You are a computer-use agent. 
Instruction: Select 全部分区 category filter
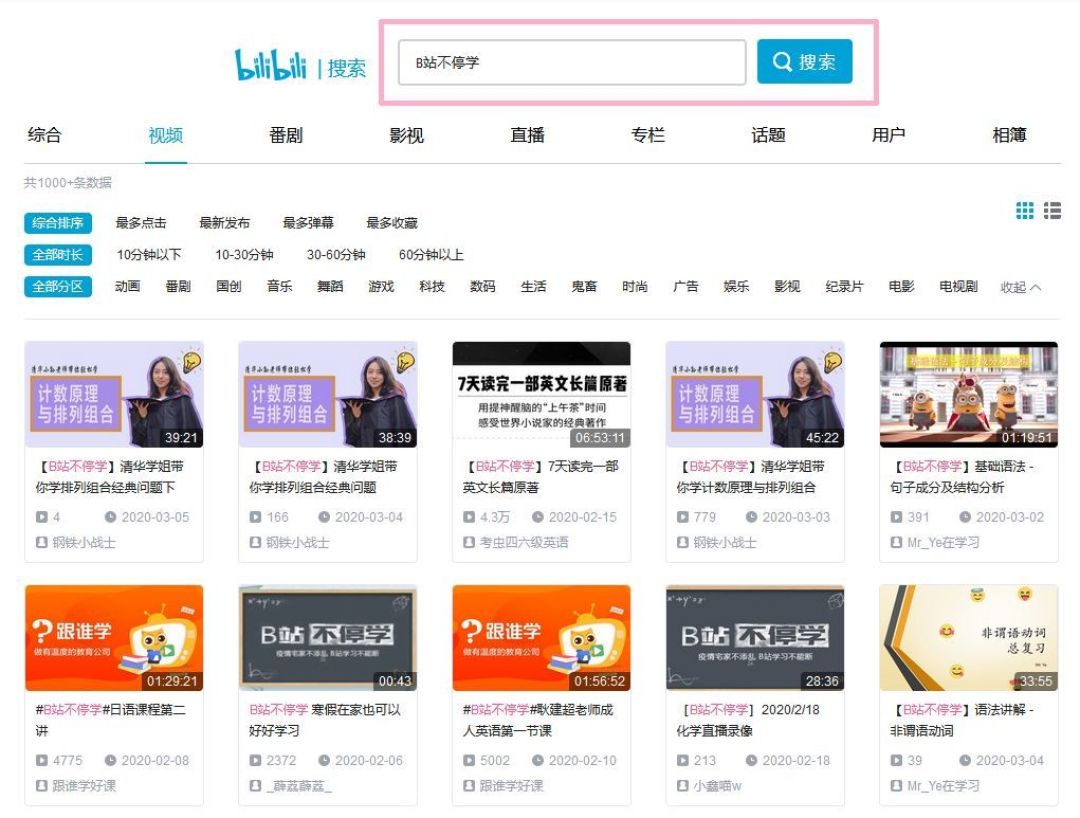tap(58, 286)
